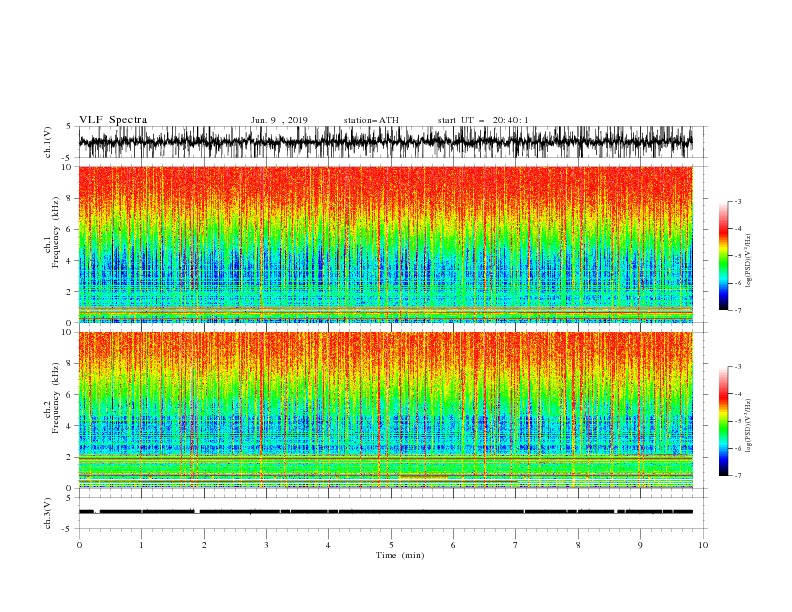Click time axis tick label "9"
The width and height of the screenshot is (792, 612).
click(640, 545)
